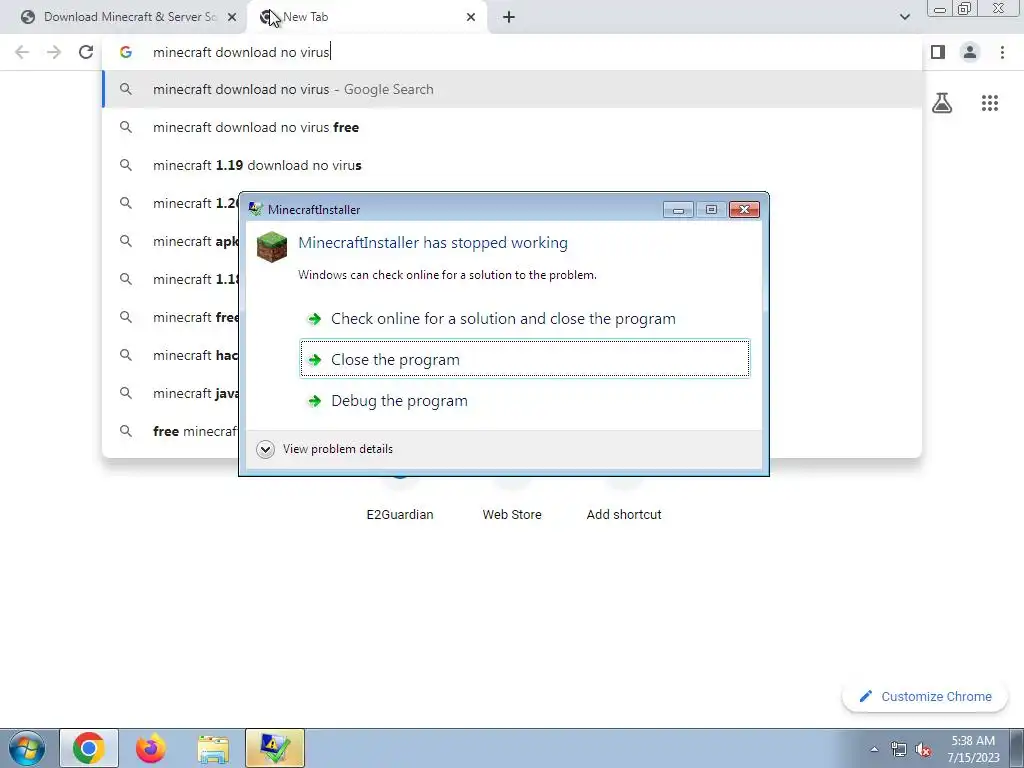Viewport: 1024px width, 768px height.
Task: Click the Google logo in address bar
Action: coord(125,52)
